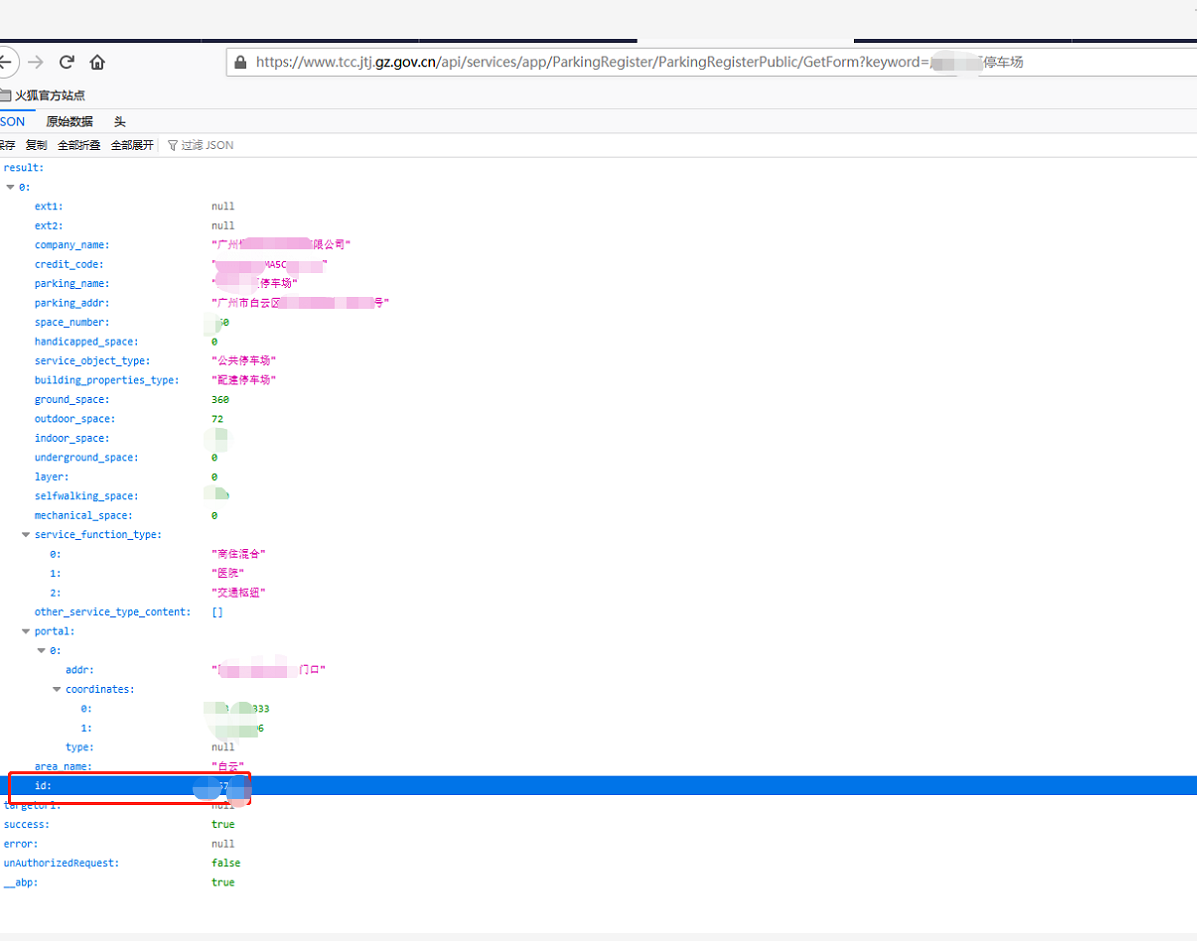Click the padlock site security icon
Viewport: 1197px width, 941px height.
point(240,62)
